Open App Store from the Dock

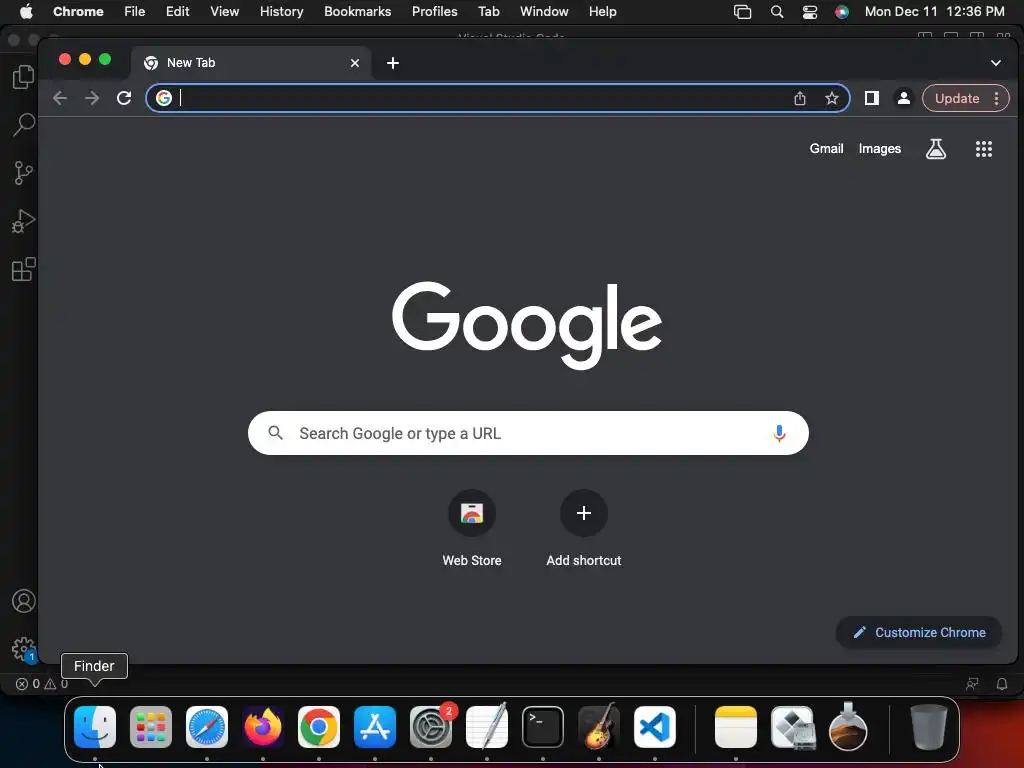375,727
